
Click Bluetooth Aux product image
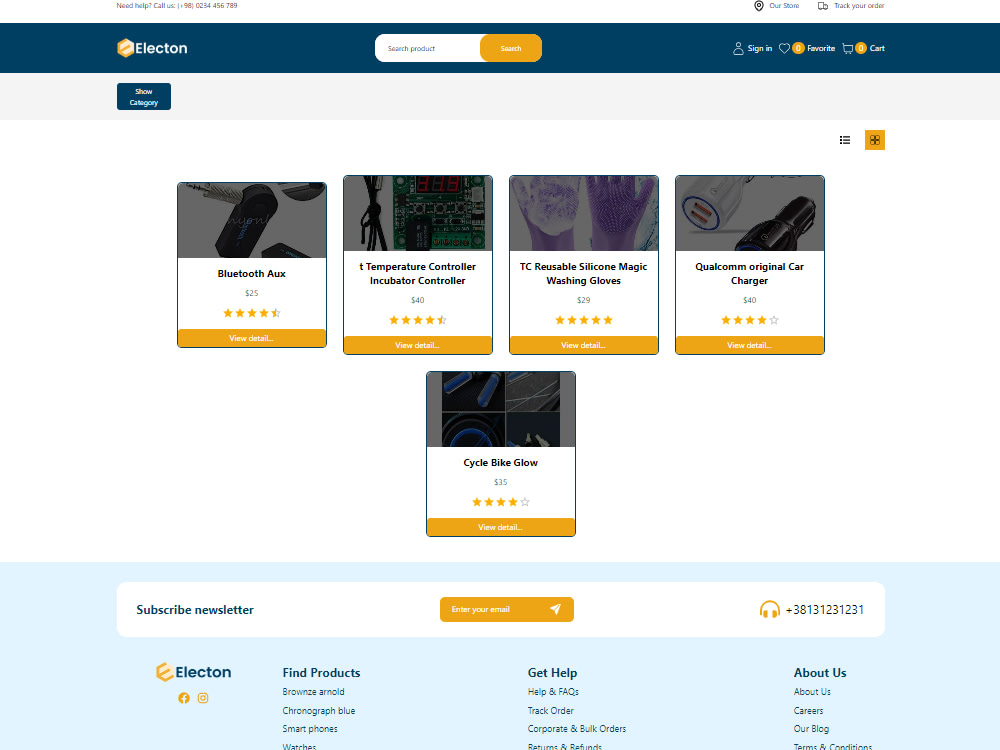pyautogui.click(x=252, y=221)
